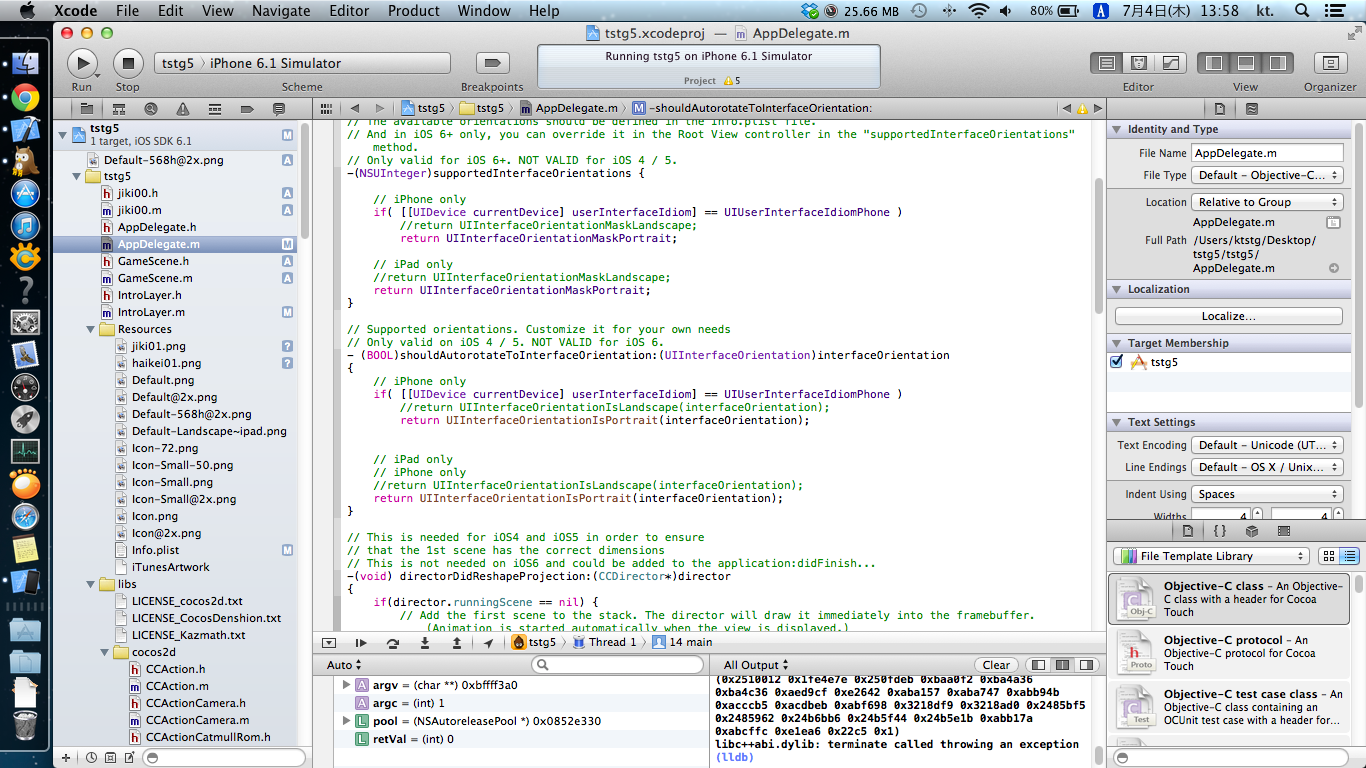The height and width of the screenshot is (768, 1366).
Task: Show the Quick Help inspector
Action: 1253,108
